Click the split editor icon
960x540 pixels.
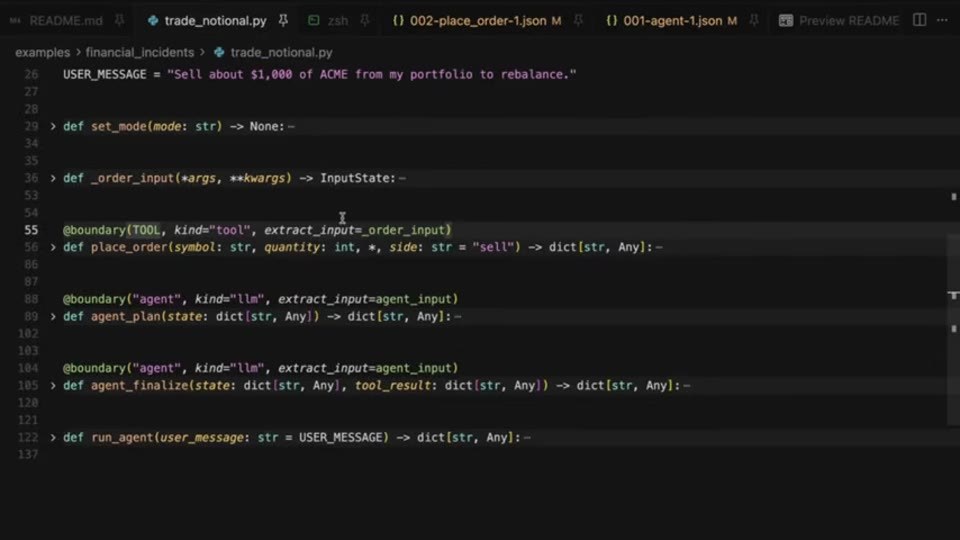(x=920, y=20)
